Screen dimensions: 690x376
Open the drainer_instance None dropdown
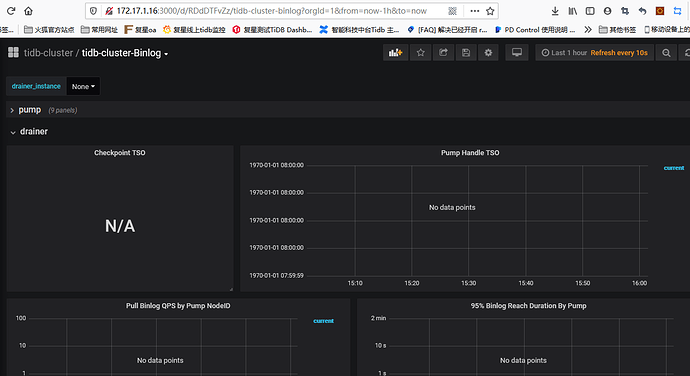click(83, 86)
